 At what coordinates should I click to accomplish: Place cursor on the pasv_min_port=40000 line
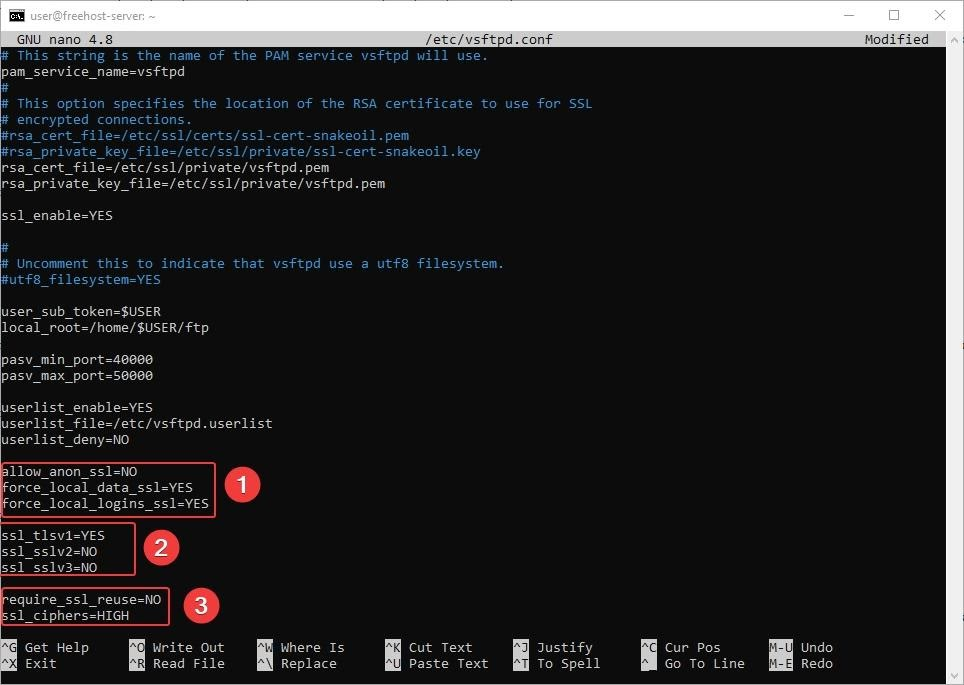click(x=77, y=360)
